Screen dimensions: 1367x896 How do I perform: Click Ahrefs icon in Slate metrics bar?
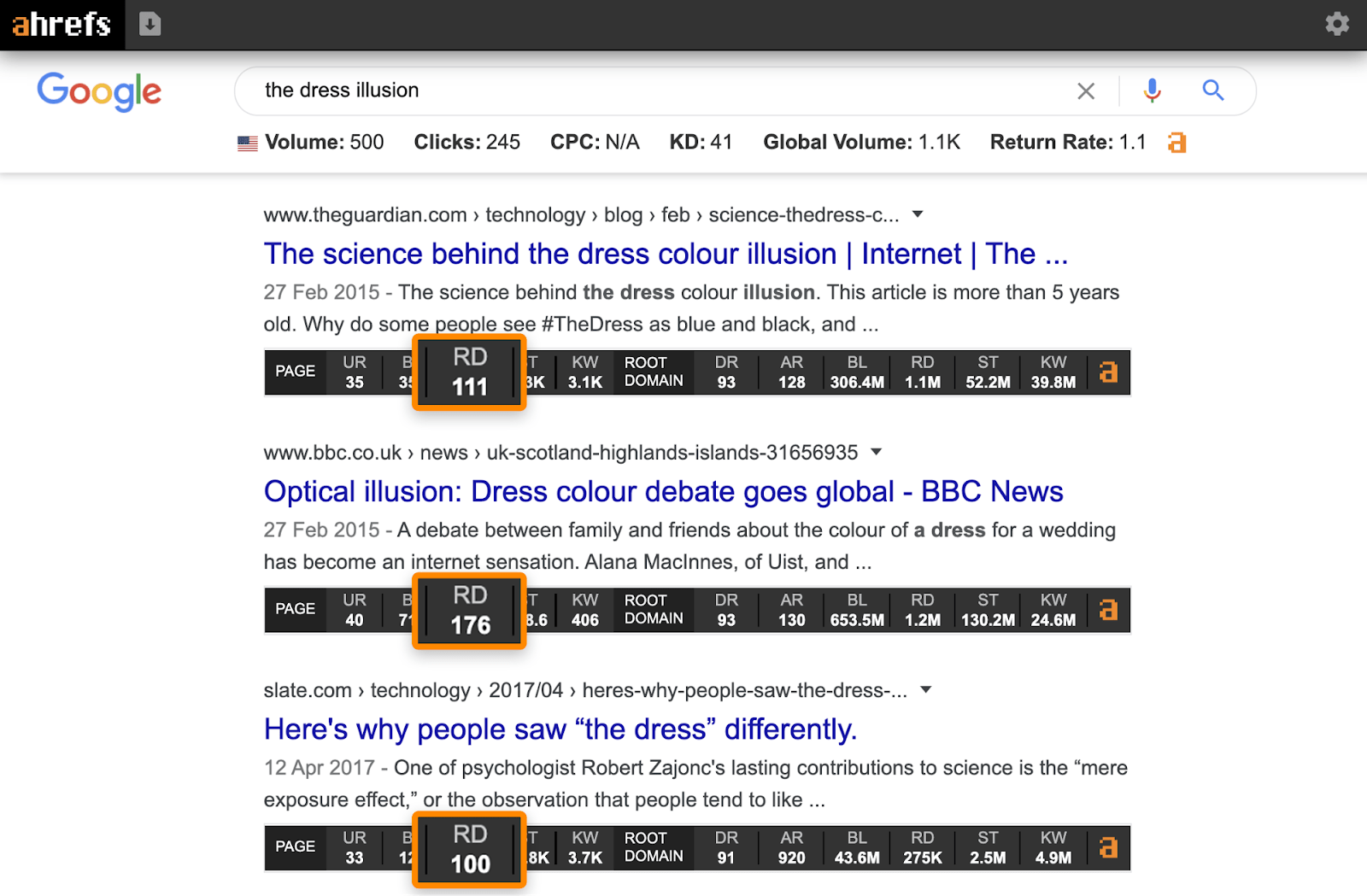coord(1108,847)
